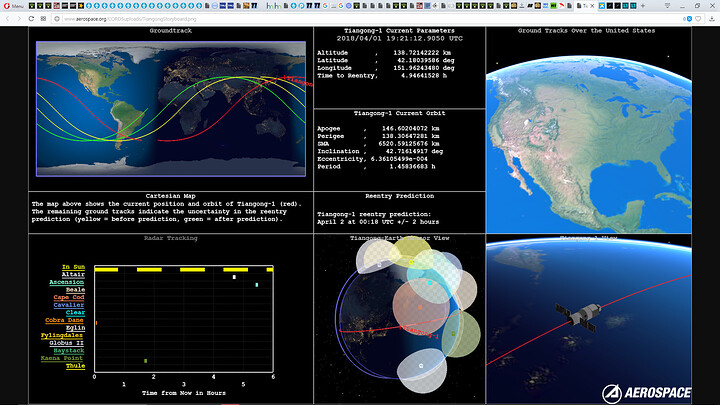Screen dimensions: 720x405
Task: Reload the Tiangong storyboard page
Action: (31, 19)
